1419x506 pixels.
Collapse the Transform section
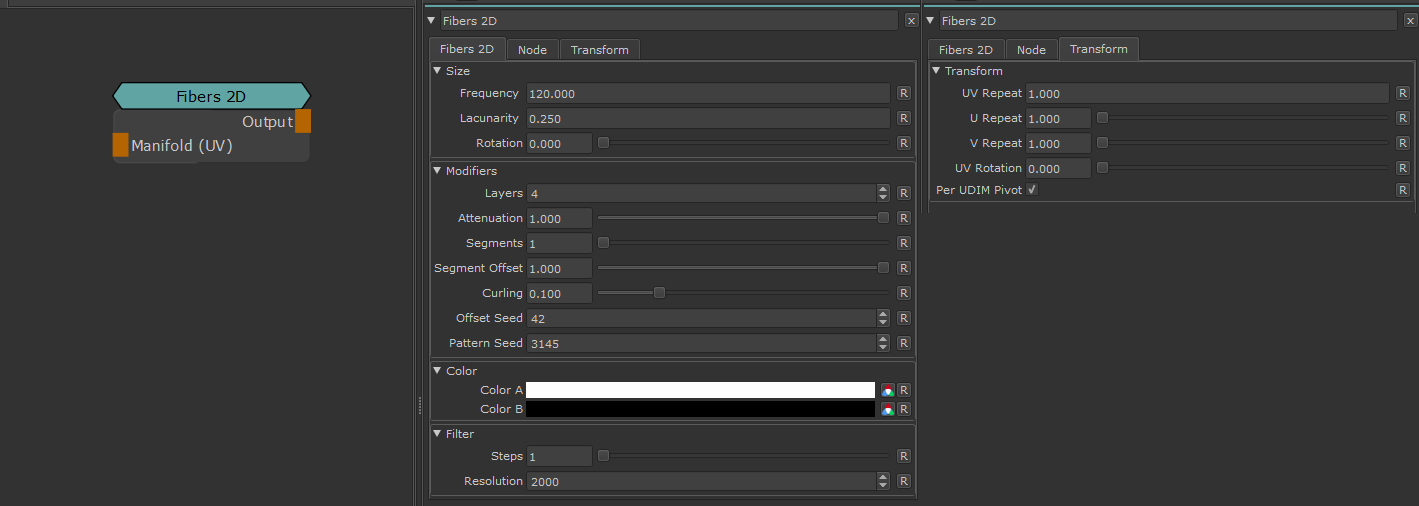point(937,71)
